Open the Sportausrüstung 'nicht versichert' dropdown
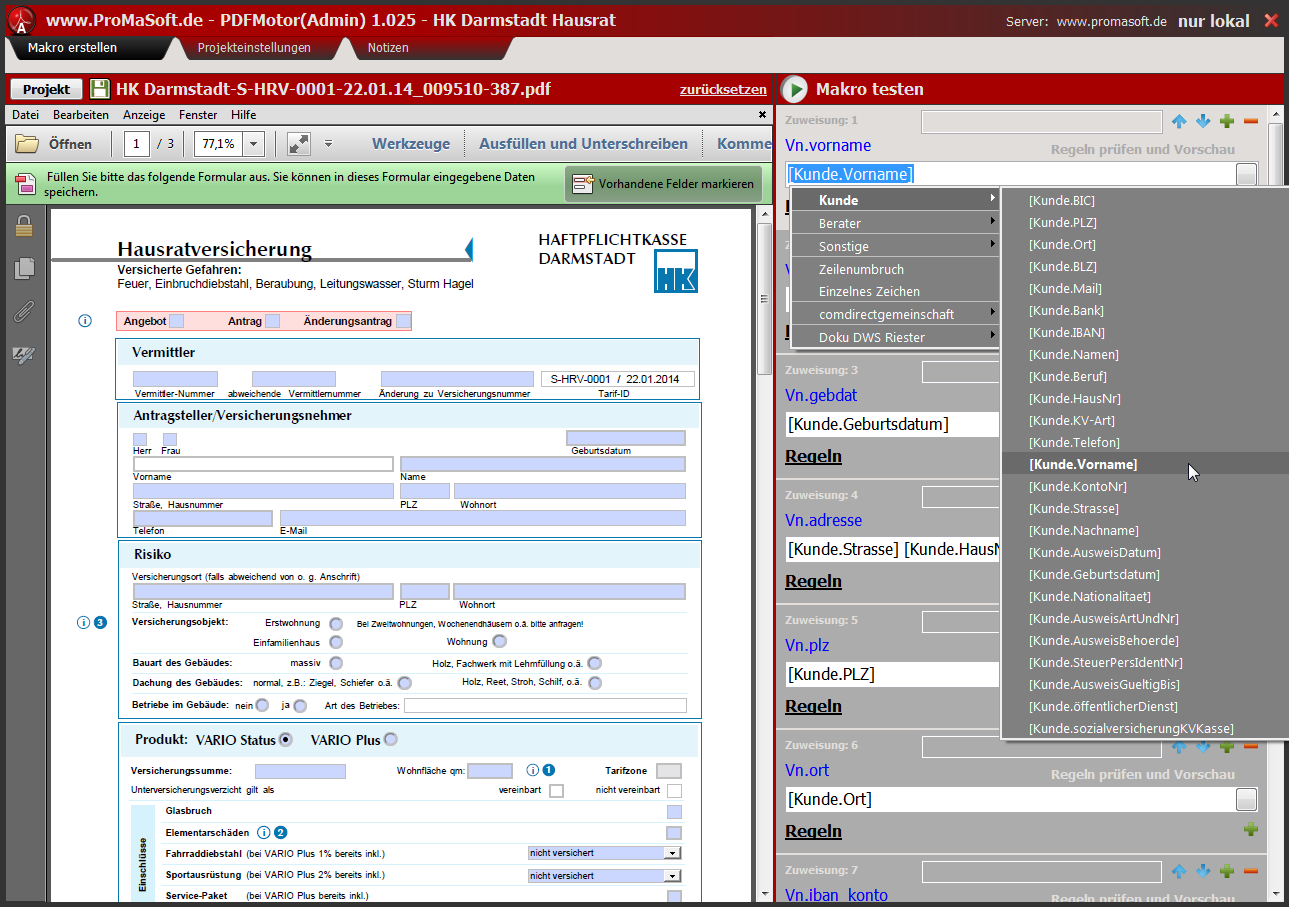The width and height of the screenshot is (1289, 907). point(673,876)
